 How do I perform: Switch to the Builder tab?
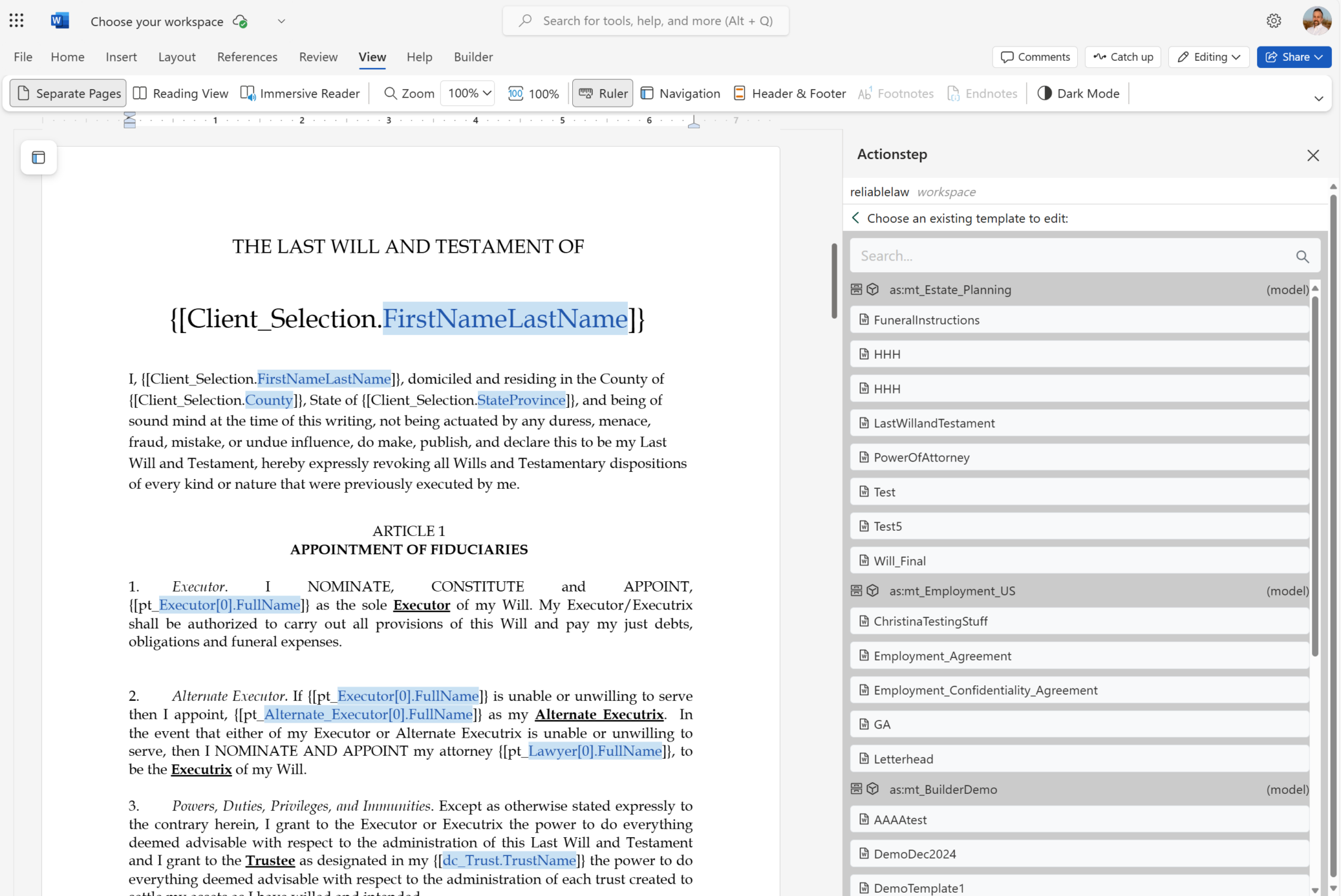coord(473,57)
